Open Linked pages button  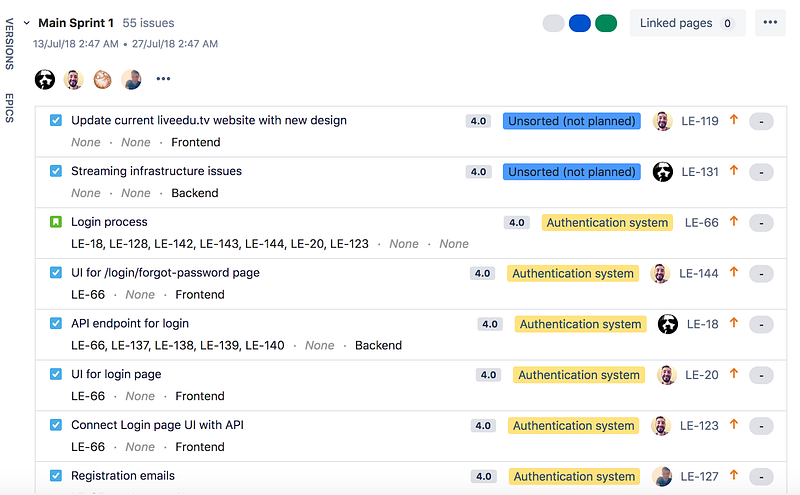tap(687, 23)
